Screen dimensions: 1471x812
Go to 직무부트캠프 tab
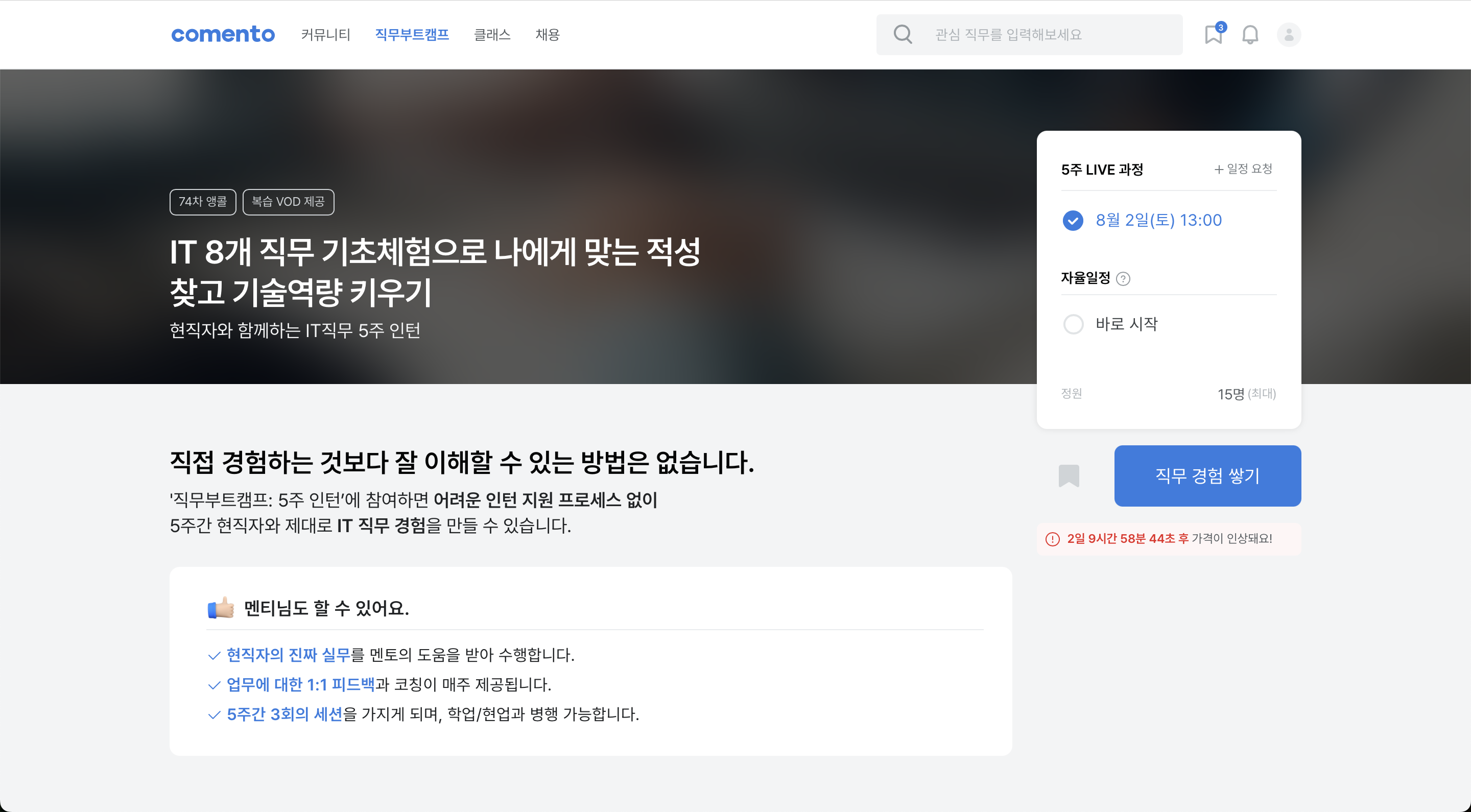pos(412,35)
